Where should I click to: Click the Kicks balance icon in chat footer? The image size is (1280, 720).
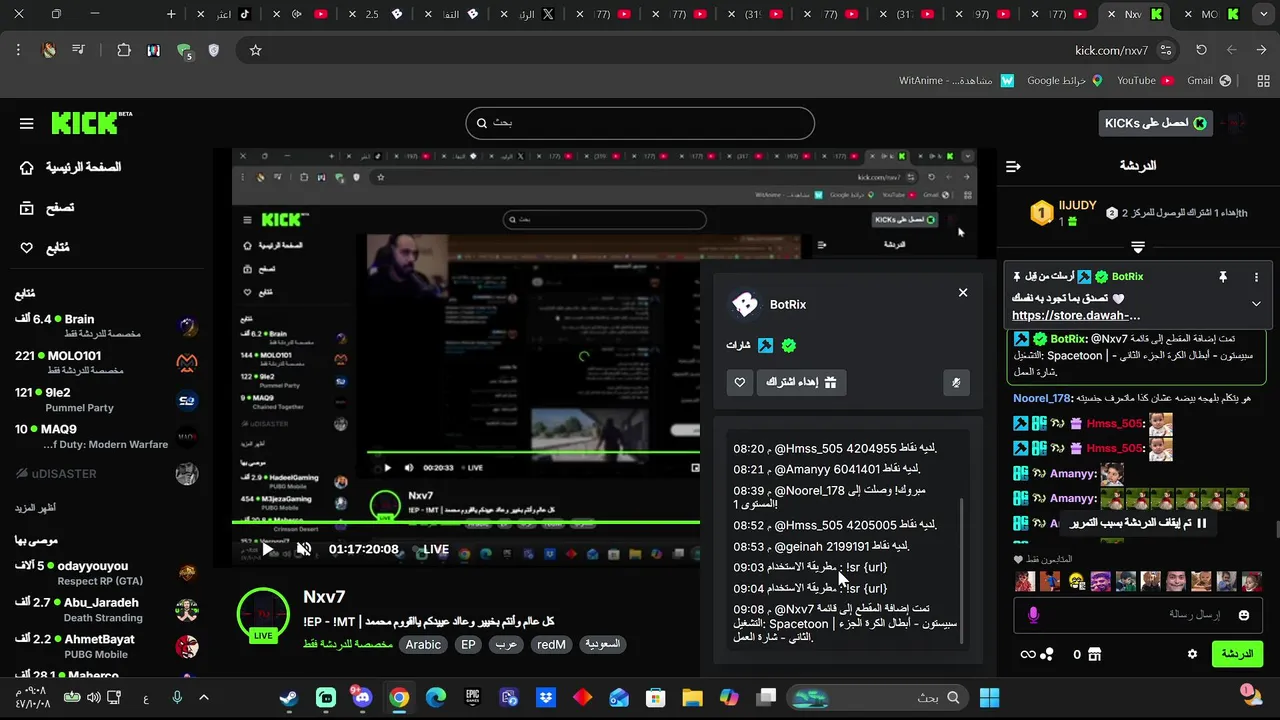tap(1047, 655)
